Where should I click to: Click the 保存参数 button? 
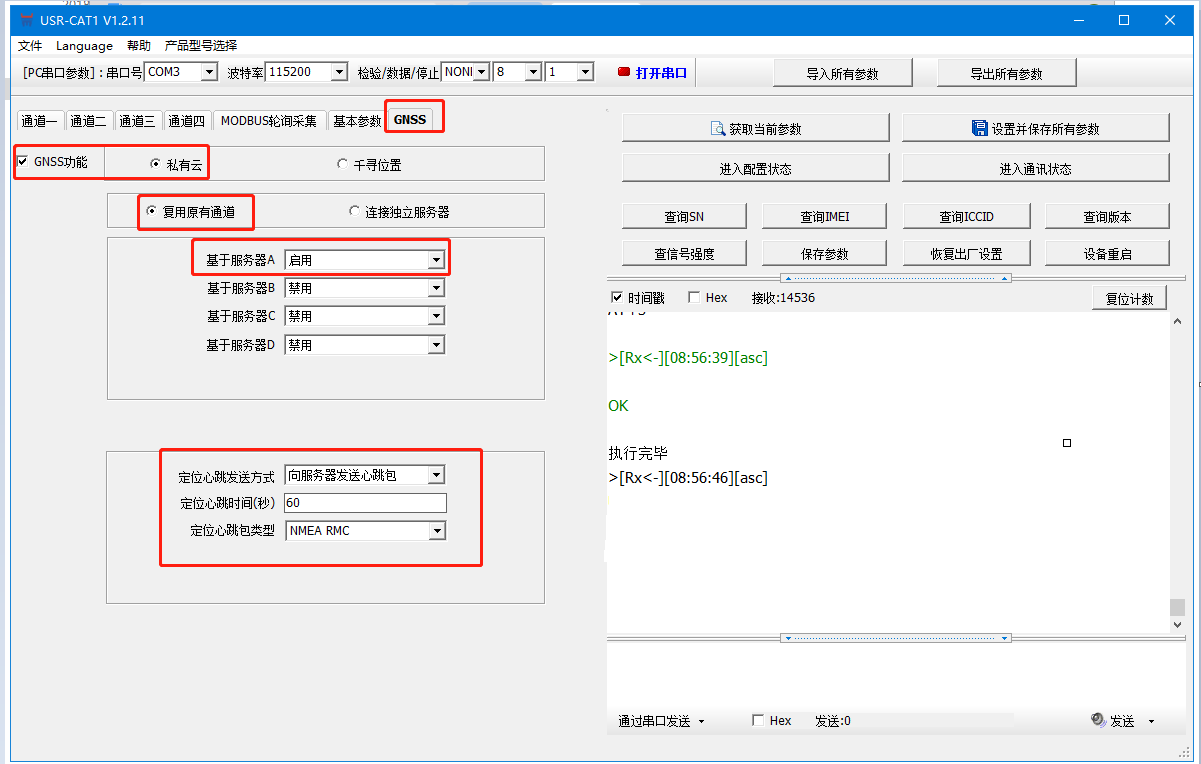[825, 253]
